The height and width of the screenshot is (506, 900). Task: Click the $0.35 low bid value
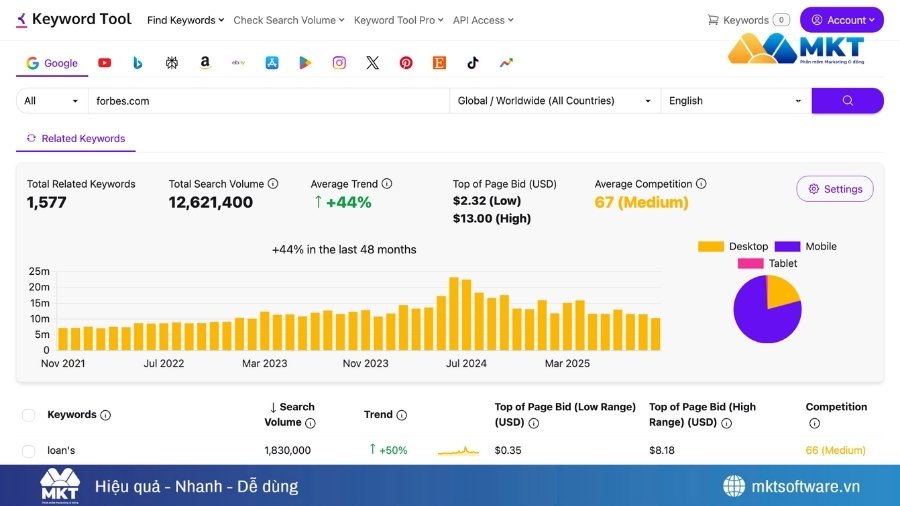pos(508,450)
